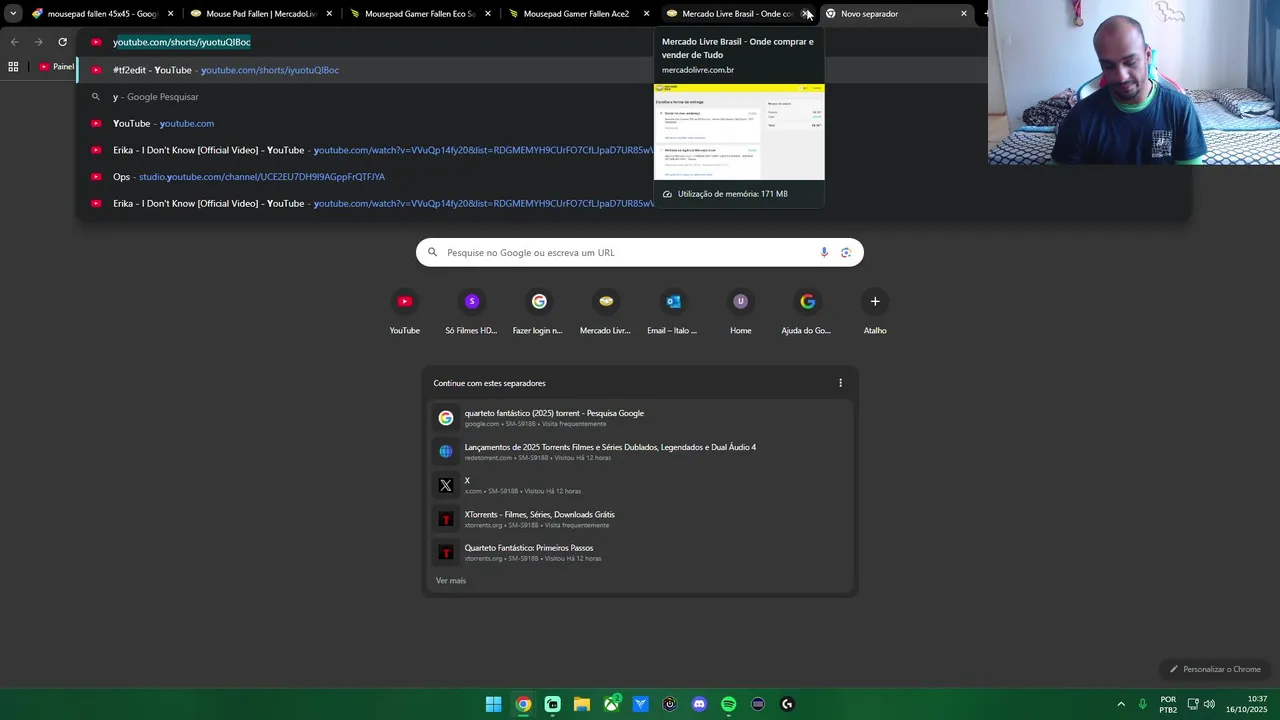Close the 'mousepad fallen 45x45' tab
Viewport: 1280px width, 720px height.
[170, 14]
